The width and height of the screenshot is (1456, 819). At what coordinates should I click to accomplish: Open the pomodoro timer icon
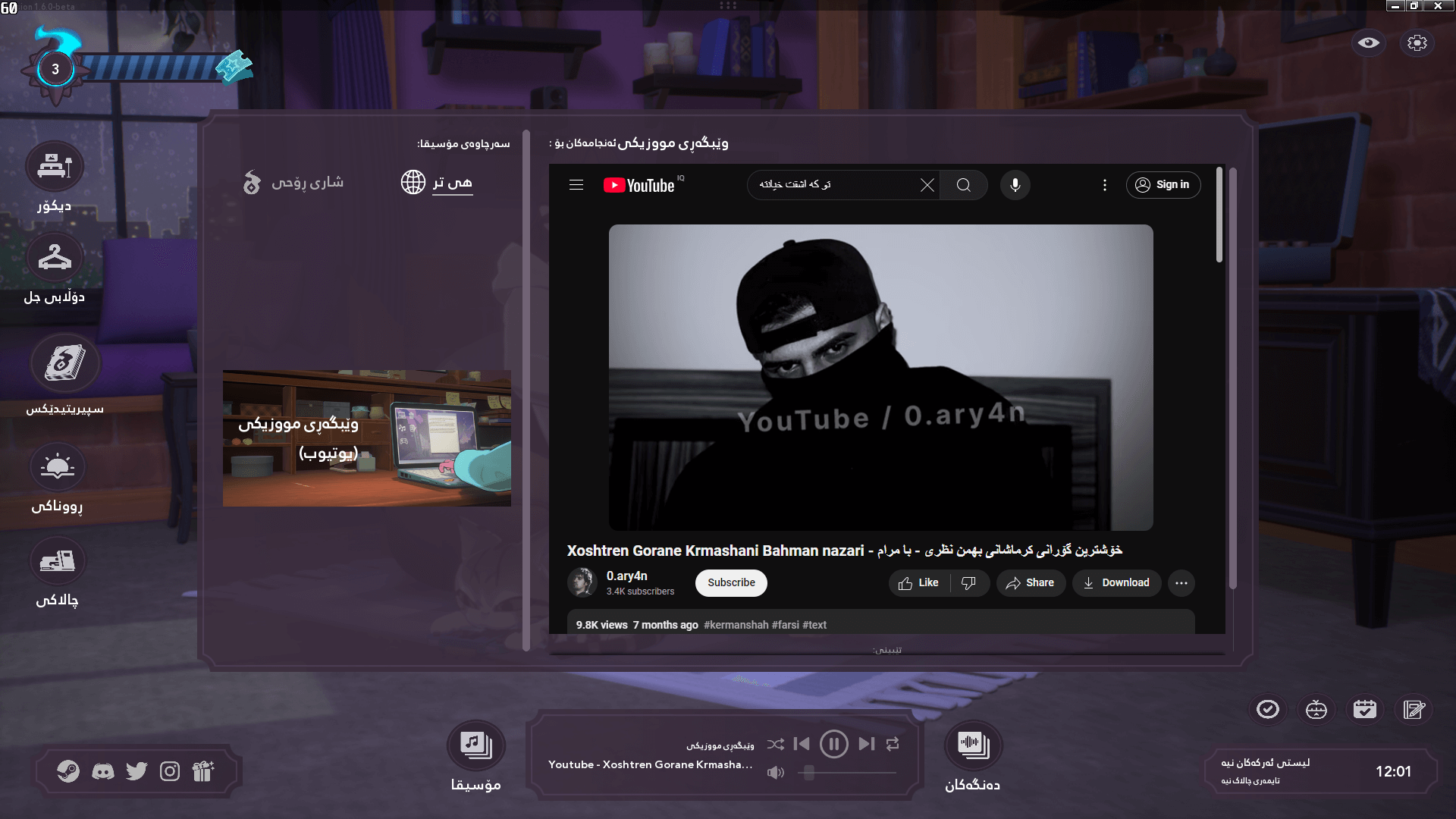[1316, 709]
